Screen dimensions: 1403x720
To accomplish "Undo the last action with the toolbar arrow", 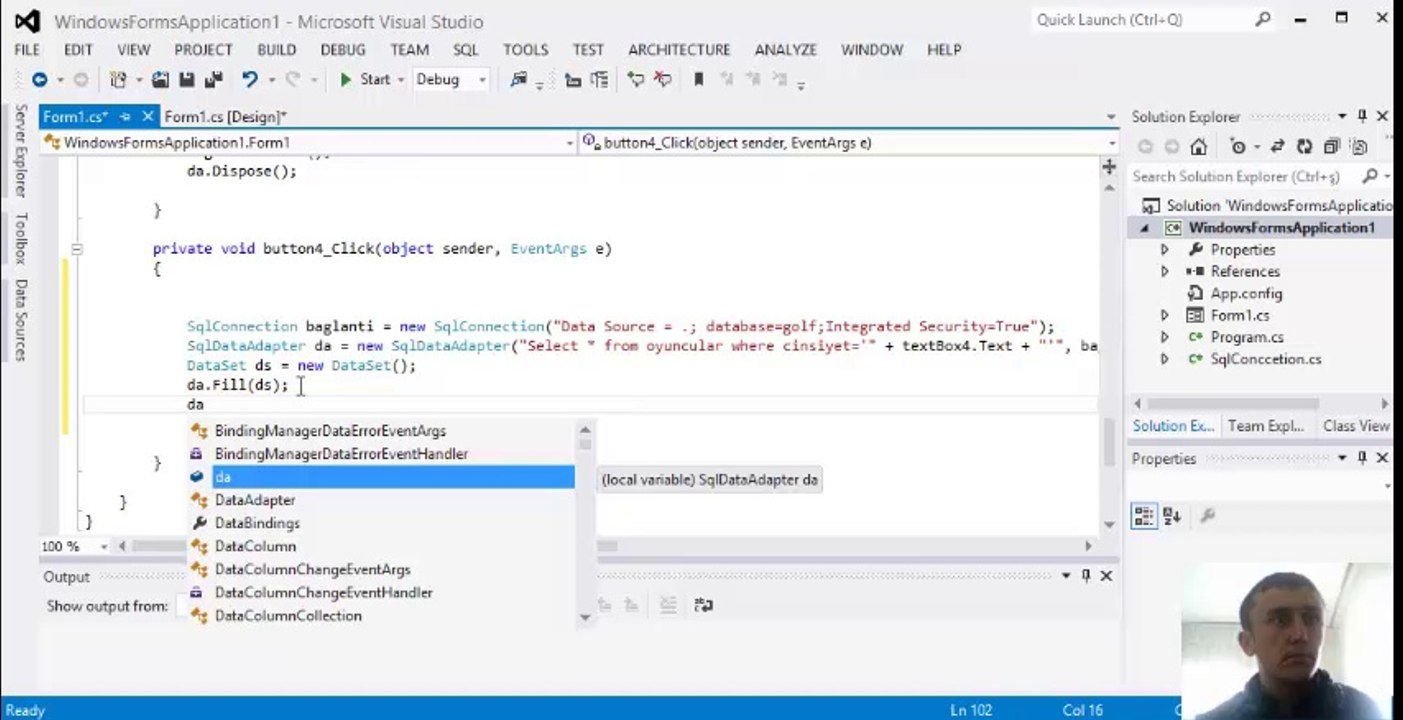I will 249,80.
